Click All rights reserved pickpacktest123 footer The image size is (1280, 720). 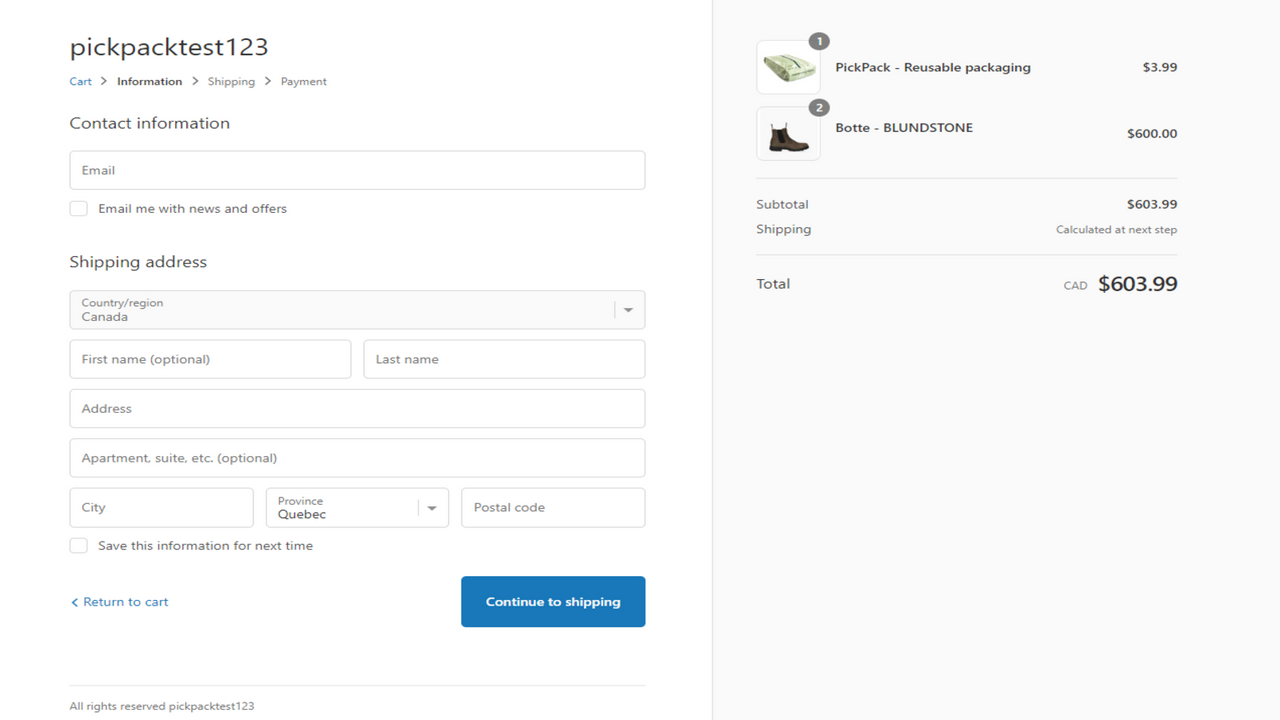coord(162,706)
